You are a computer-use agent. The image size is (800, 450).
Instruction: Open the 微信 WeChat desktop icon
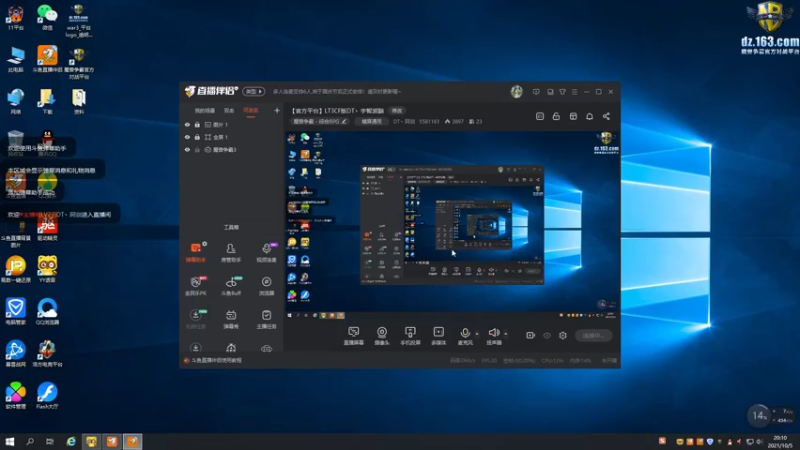tap(47, 17)
